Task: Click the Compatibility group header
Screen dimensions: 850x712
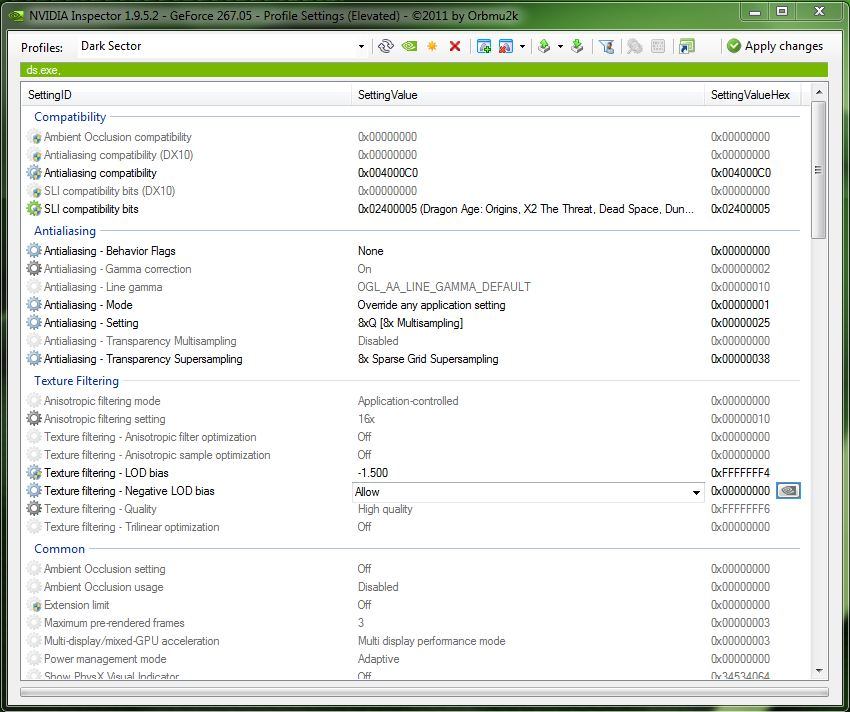Action: click(70, 117)
